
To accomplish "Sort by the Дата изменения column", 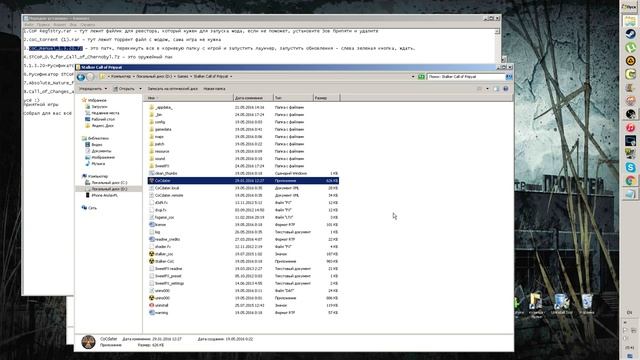I will click(x=253, y=98).
